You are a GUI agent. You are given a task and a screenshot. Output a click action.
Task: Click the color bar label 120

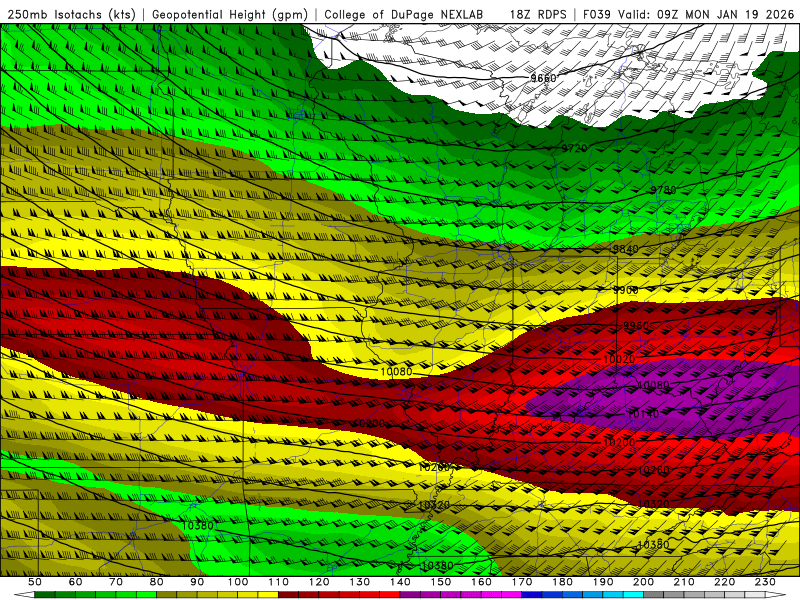pyautogui.click(x=319, y=582)
